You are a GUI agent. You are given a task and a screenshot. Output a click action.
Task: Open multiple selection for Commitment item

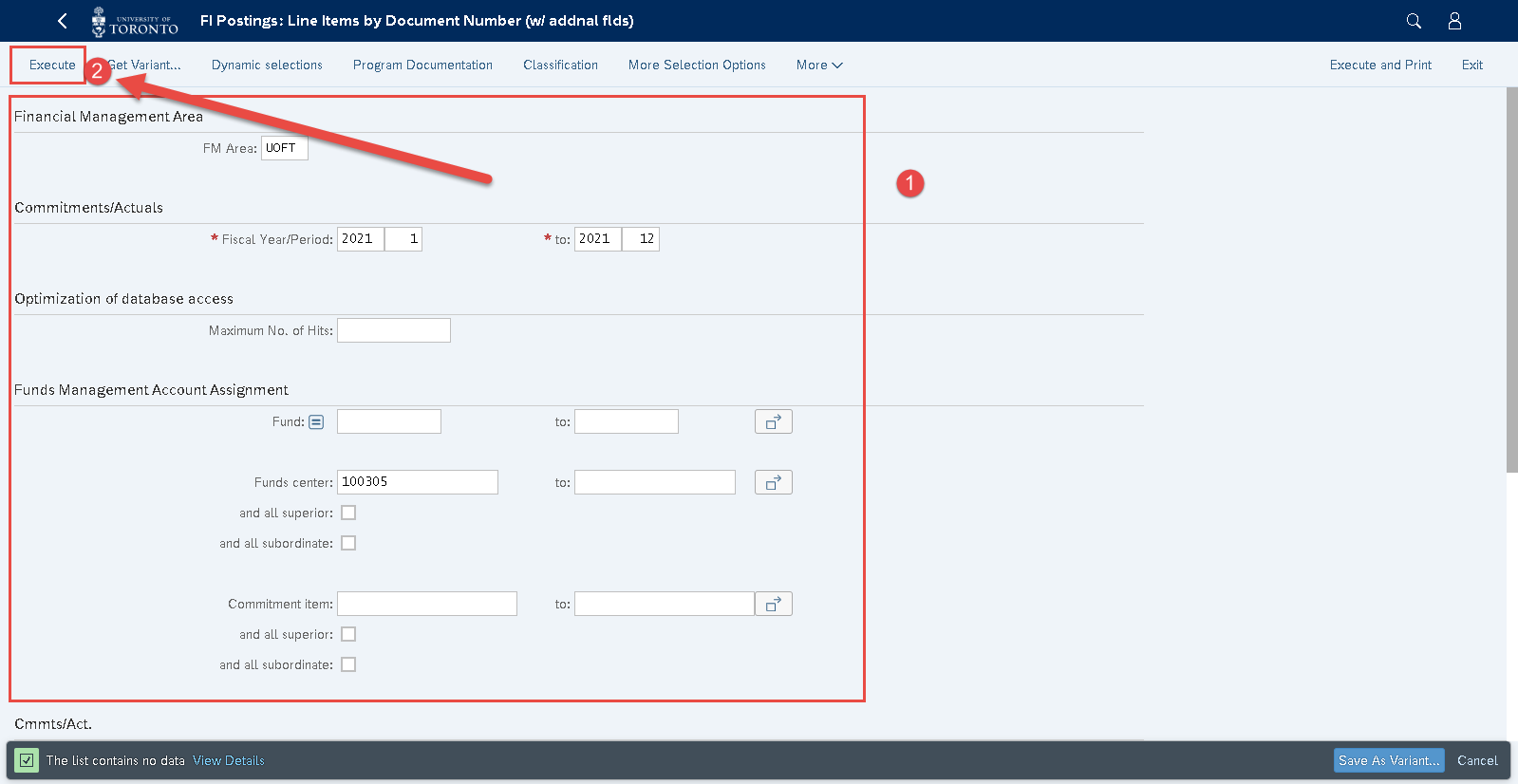point(774,604)
